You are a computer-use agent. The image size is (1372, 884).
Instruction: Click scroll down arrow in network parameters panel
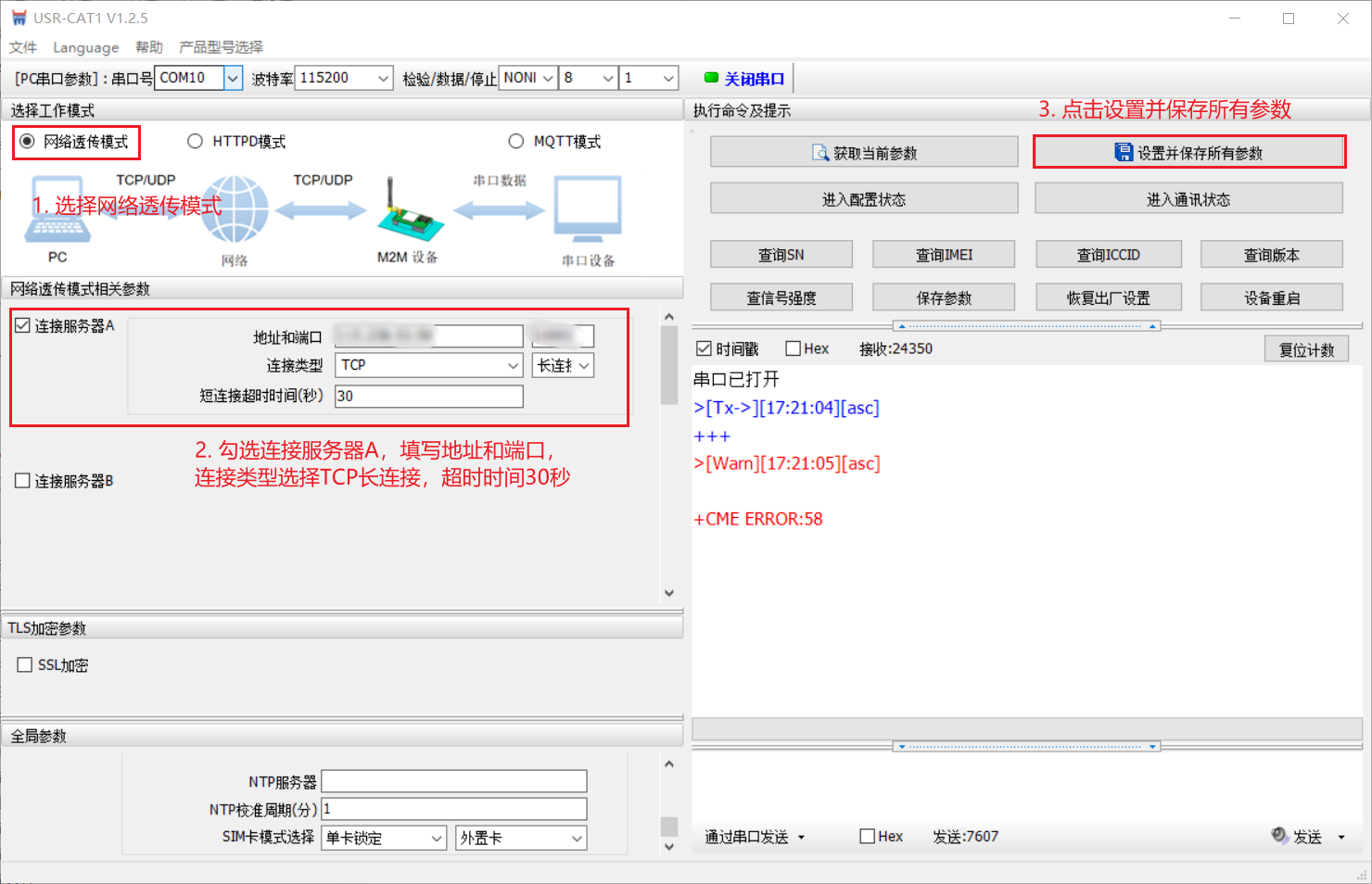tap(669, 593)
